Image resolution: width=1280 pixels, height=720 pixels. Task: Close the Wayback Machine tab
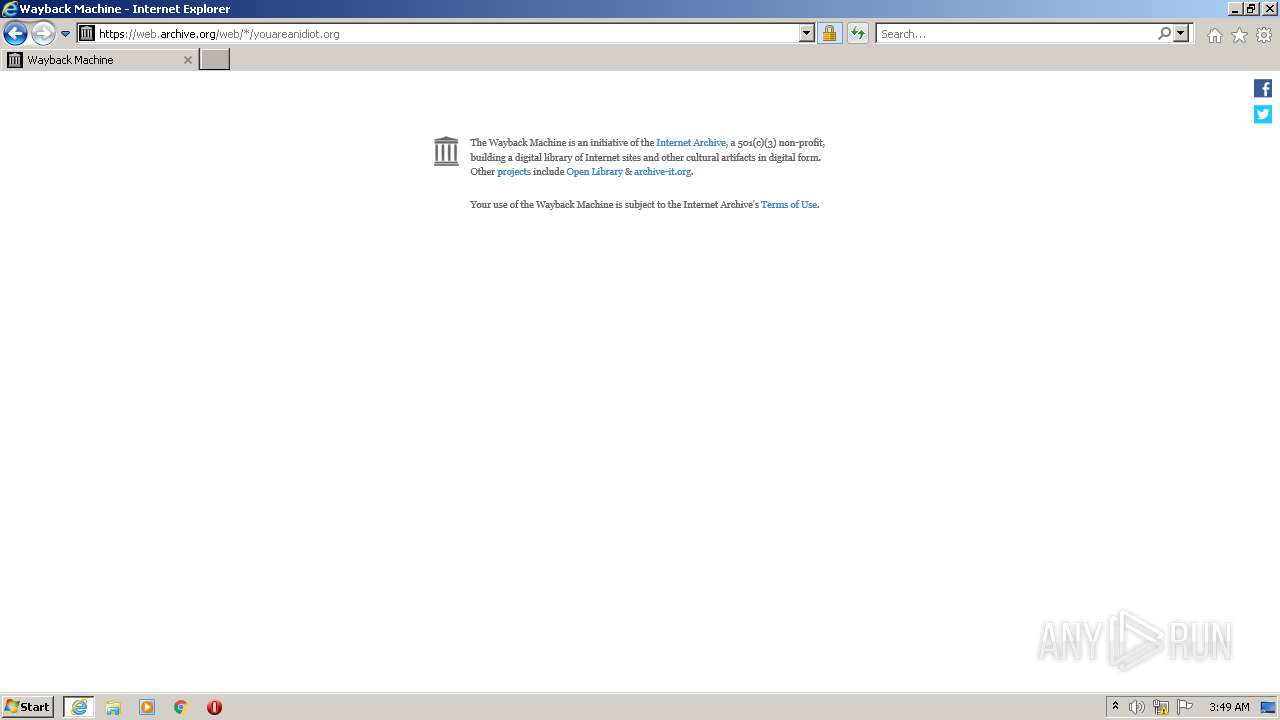(187, 60)
